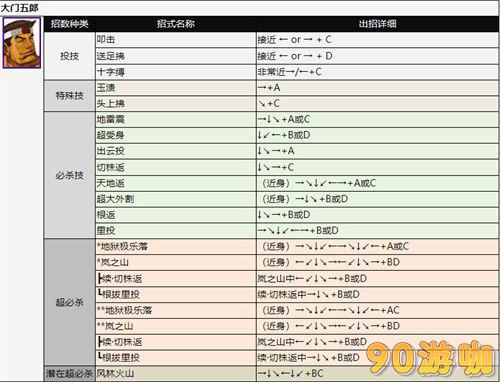The width and height of the screenshot is (500, 382).
Task: Click the single-asterisk *岚之山 name
Action: pos(113,262)
